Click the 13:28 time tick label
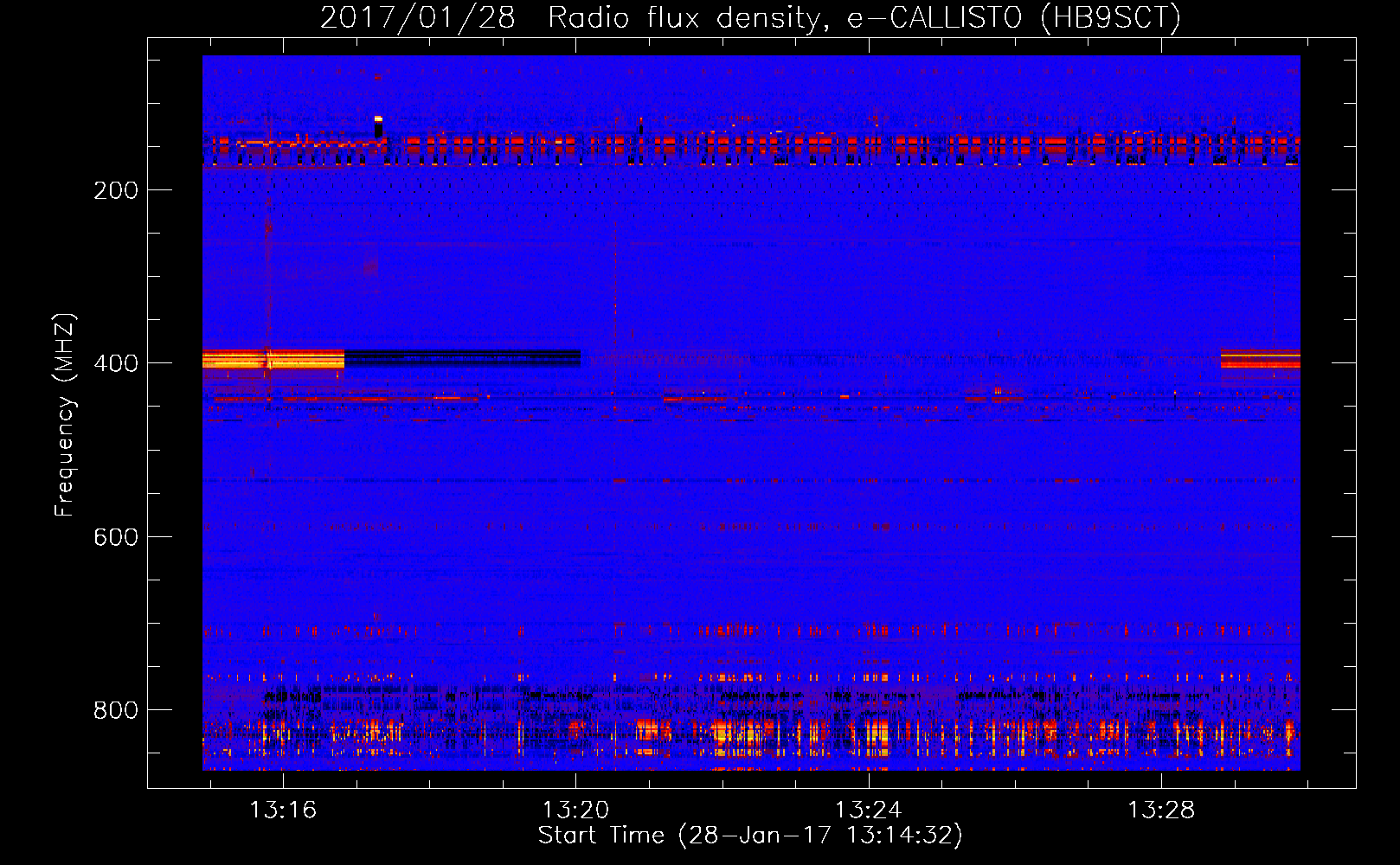Image resolution: width=1400 pixels, height=865 pixels. 1160,810
